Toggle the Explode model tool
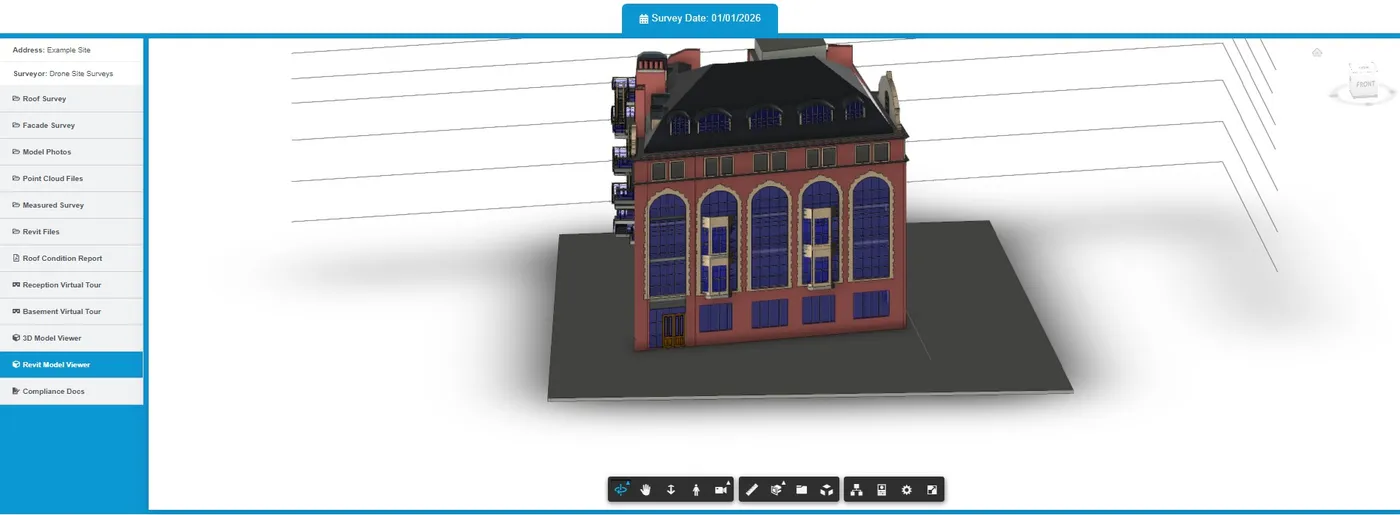Viewport: 1400px width, 515px height. point(827,489)
